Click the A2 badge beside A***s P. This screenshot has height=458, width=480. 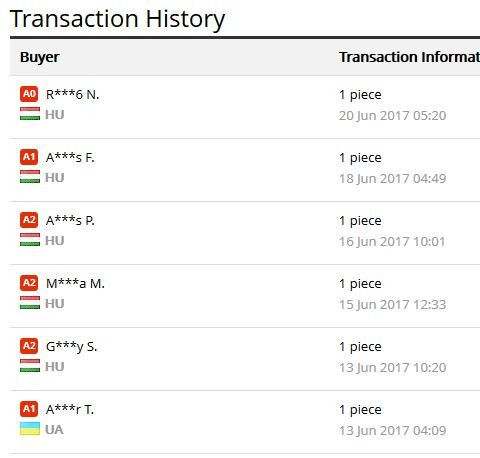coord(29,220)
